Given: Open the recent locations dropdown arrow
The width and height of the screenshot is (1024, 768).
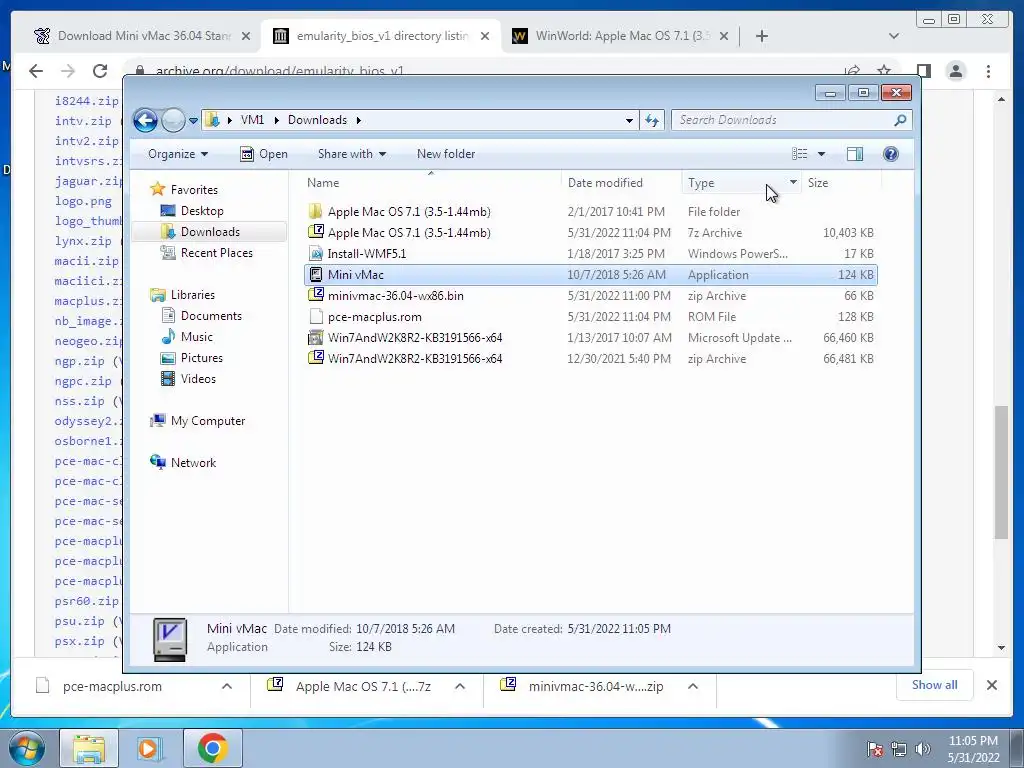Looking at the screenshot, I should (193, 121).
